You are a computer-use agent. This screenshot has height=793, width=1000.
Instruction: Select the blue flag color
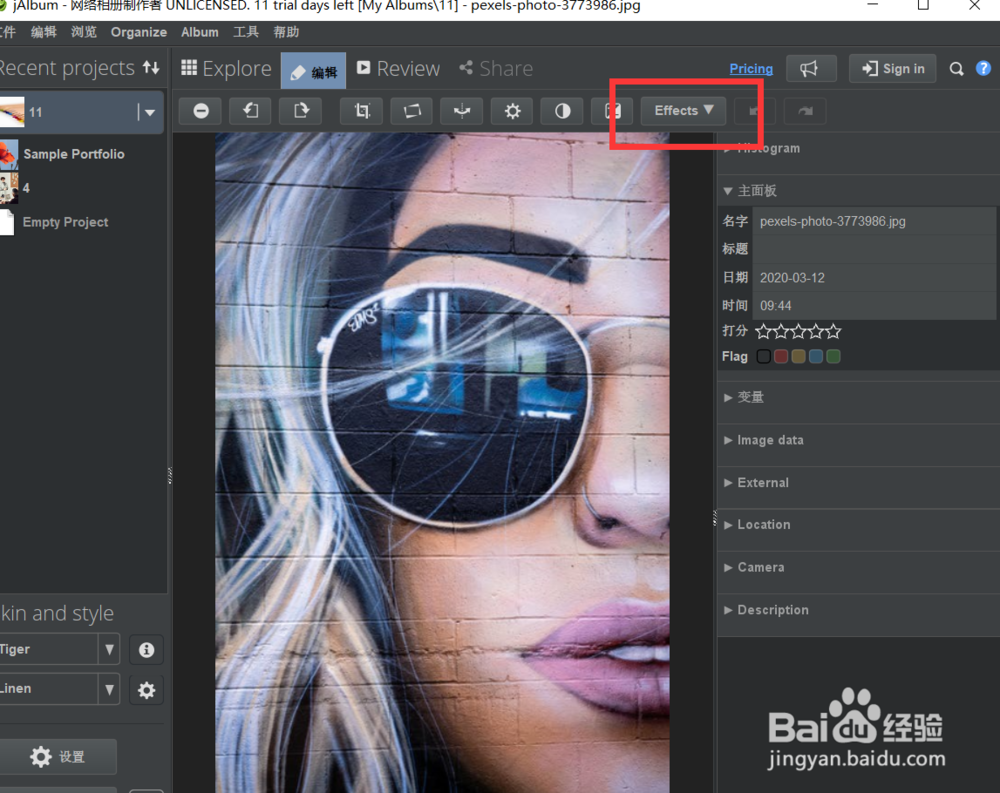pyautogui.click(x=816, y=356)
